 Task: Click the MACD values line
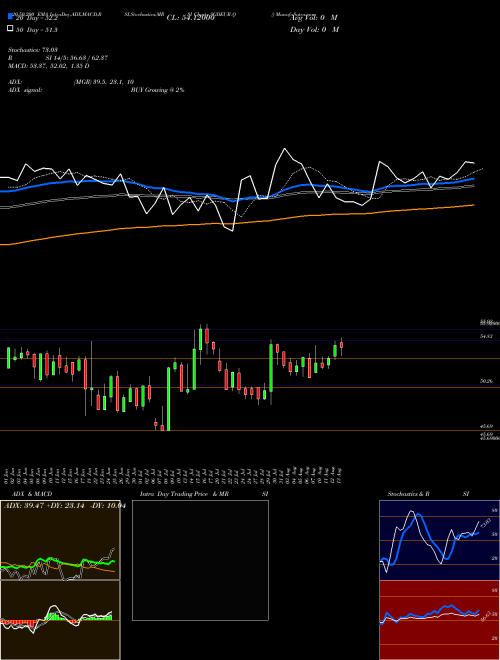(48, 66)
